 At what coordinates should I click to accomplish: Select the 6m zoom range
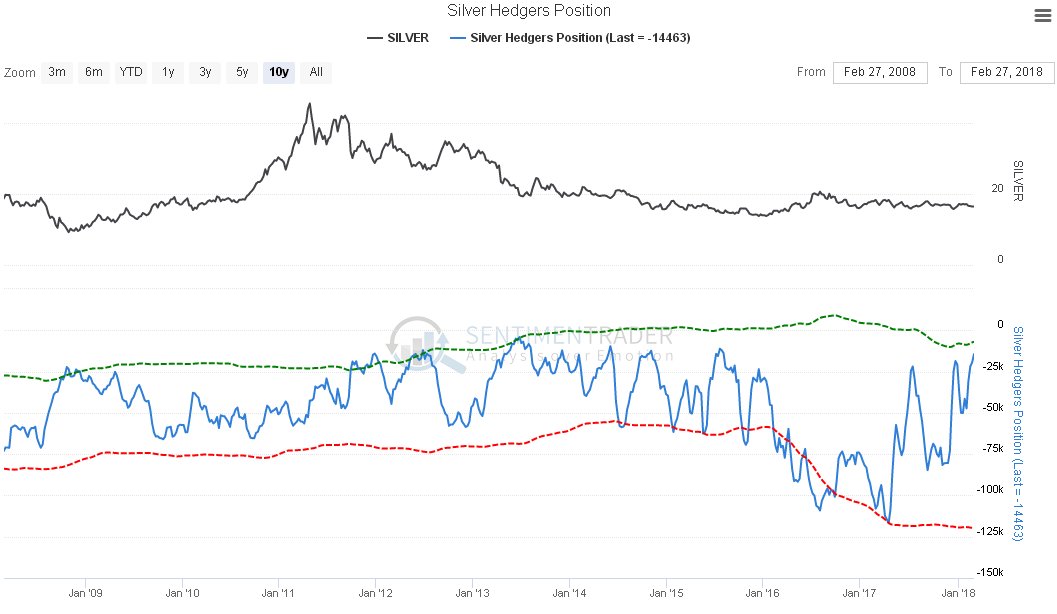click(x=94, y=72)
